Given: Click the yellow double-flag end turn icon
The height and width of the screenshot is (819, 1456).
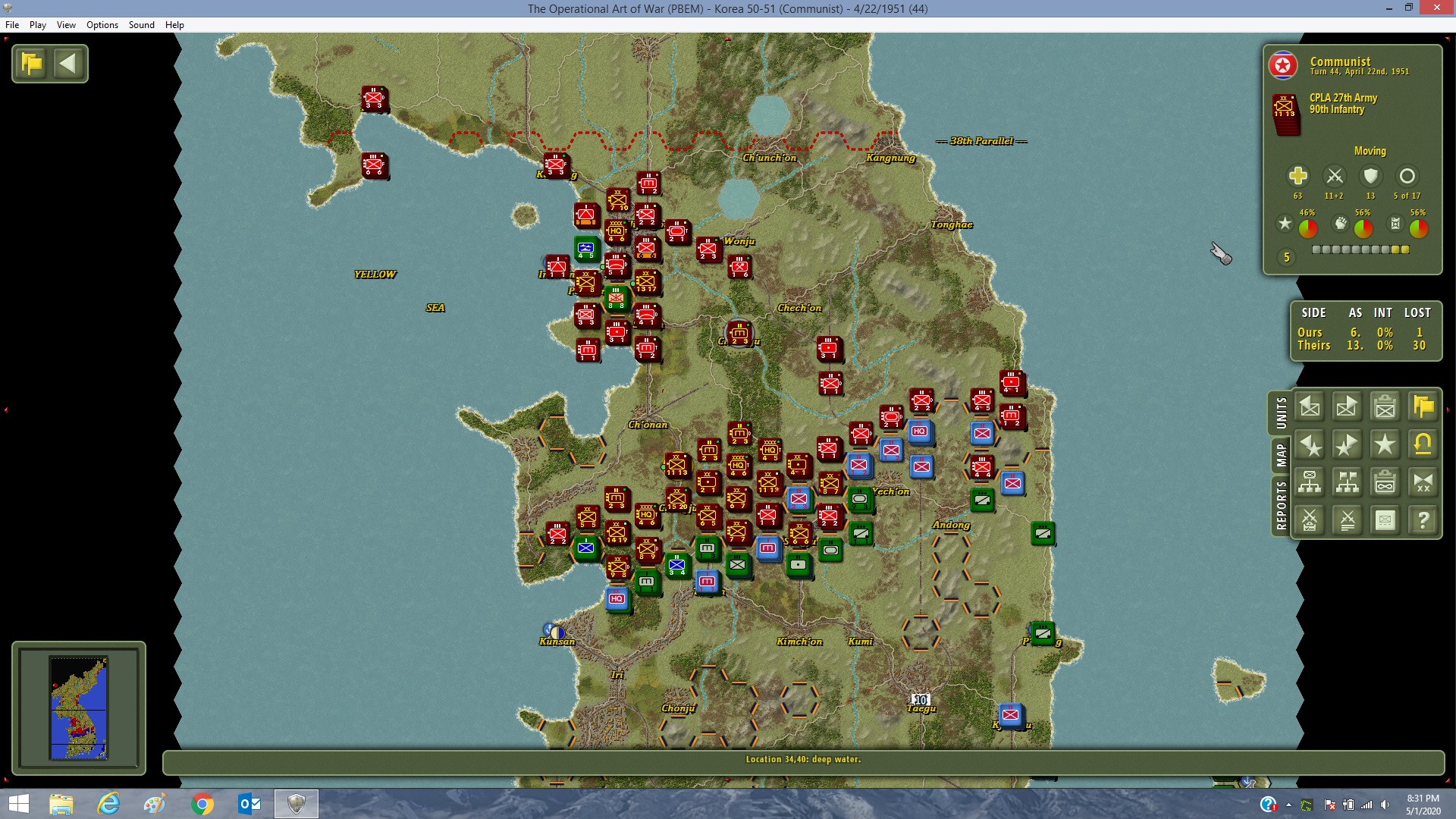Looking at the screenshot, I should click(1423, 407).
